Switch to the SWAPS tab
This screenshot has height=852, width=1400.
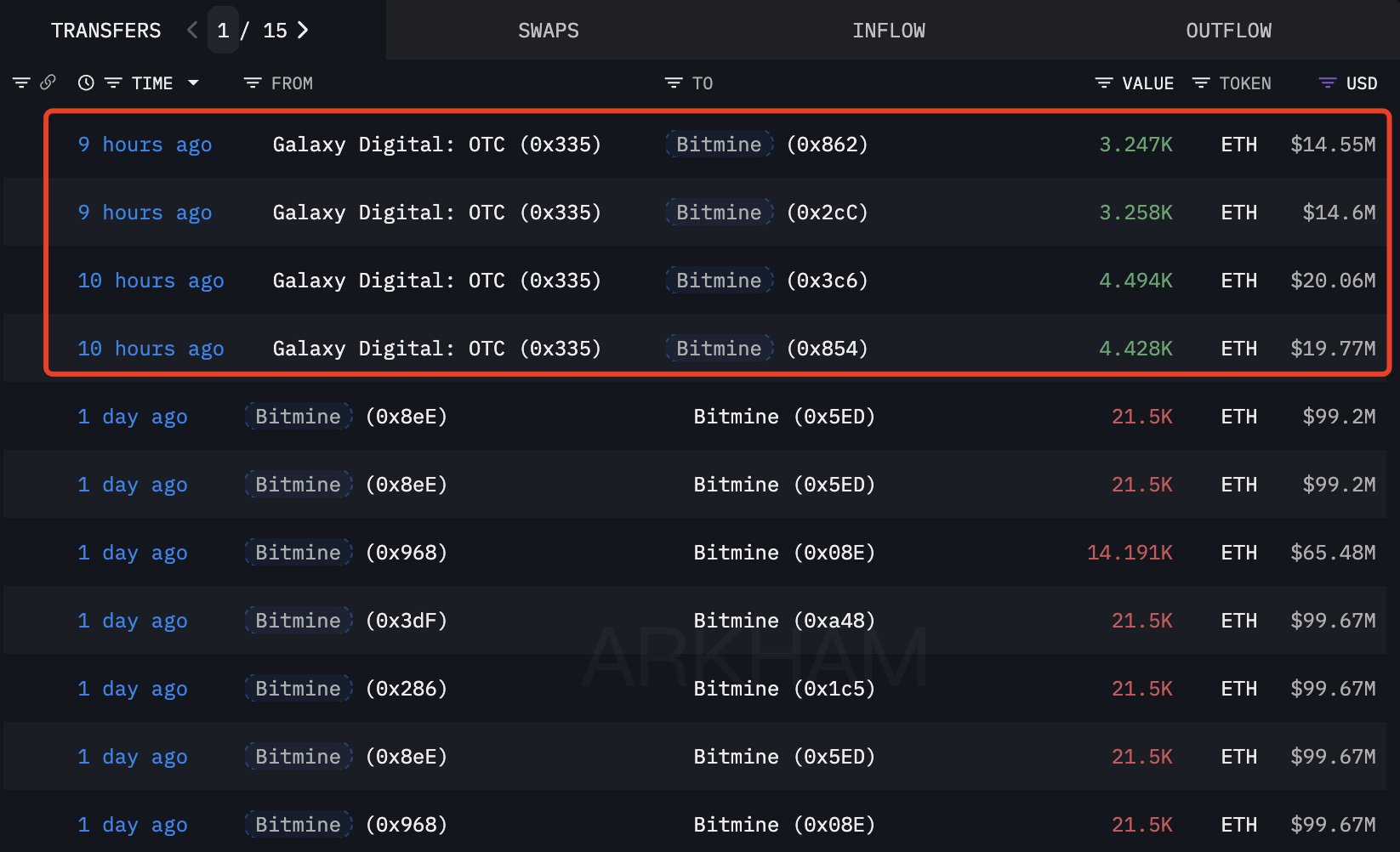(x=548, y=31)
